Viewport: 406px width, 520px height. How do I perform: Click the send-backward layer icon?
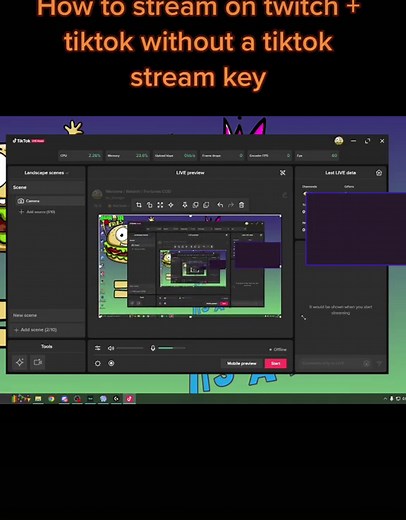coord(206,205)
